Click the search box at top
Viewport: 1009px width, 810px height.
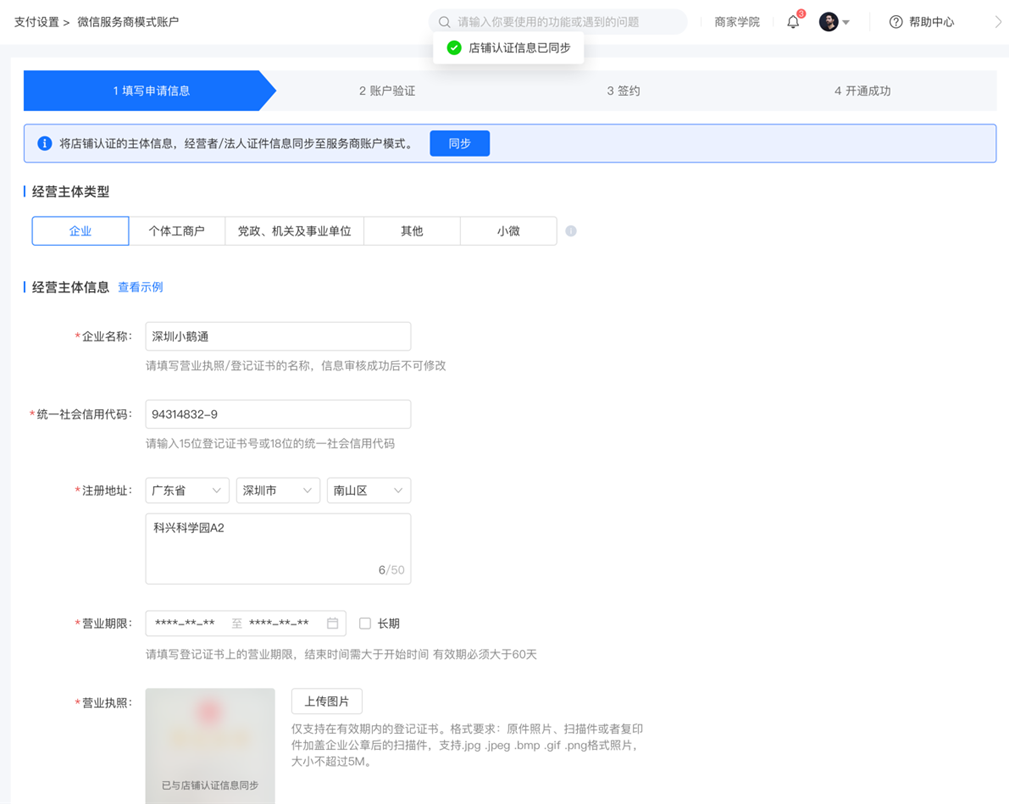coord(558,22)
